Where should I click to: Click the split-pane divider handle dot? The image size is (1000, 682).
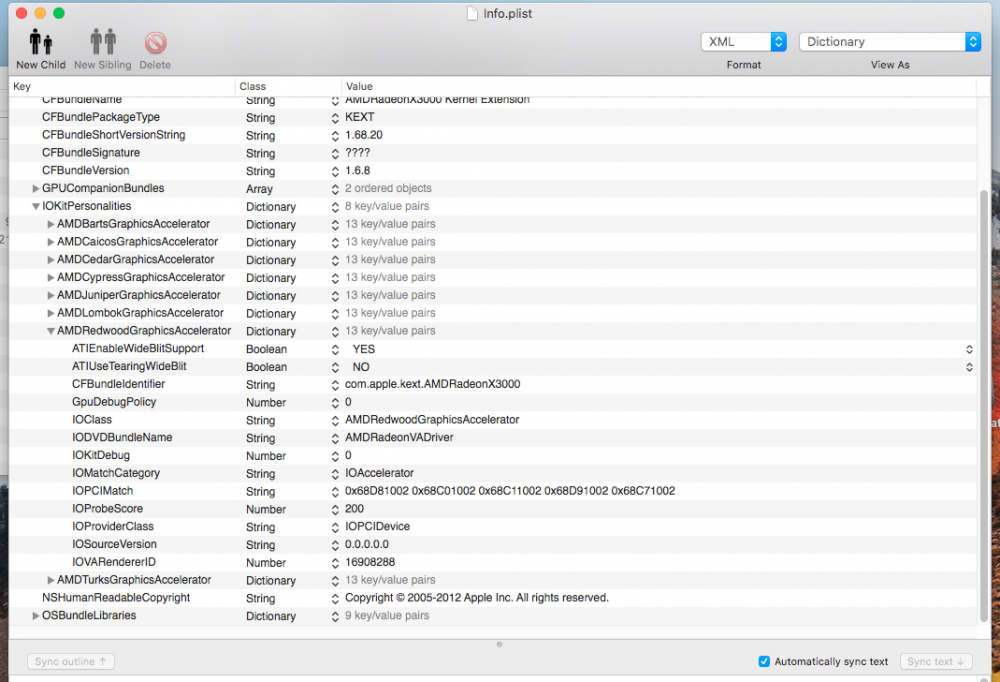pyautogui.click(x=499, y=644)
